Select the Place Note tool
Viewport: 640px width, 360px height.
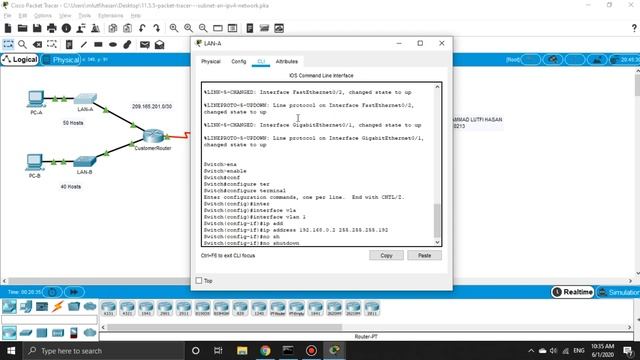pyautogui.click(x=69, y=44)
